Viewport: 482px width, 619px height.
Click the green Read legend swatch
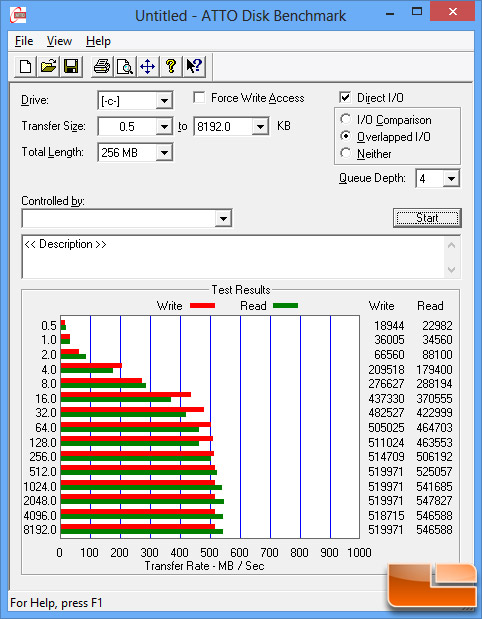[285, 306]
